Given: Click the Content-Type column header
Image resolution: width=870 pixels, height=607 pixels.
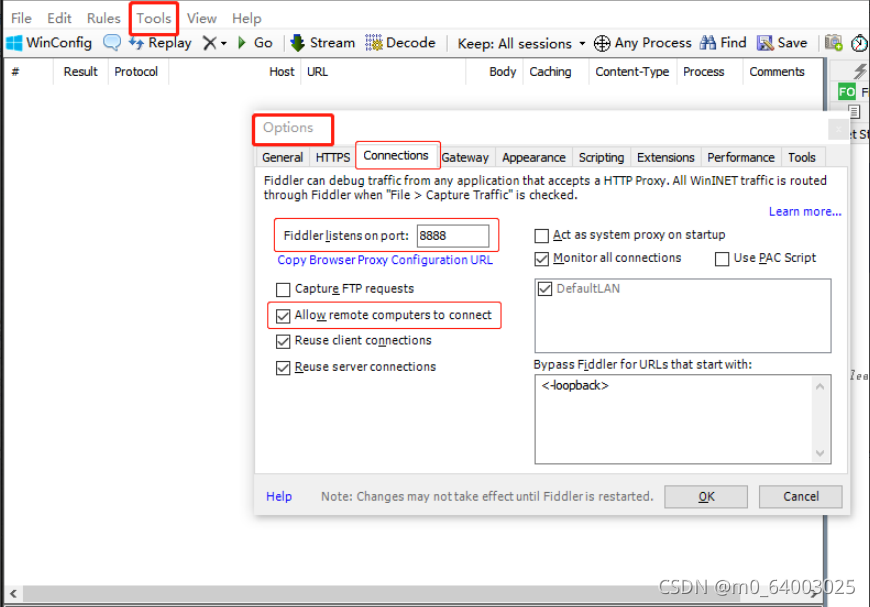Looking at the screenshot, I should [x=632, y=72].
